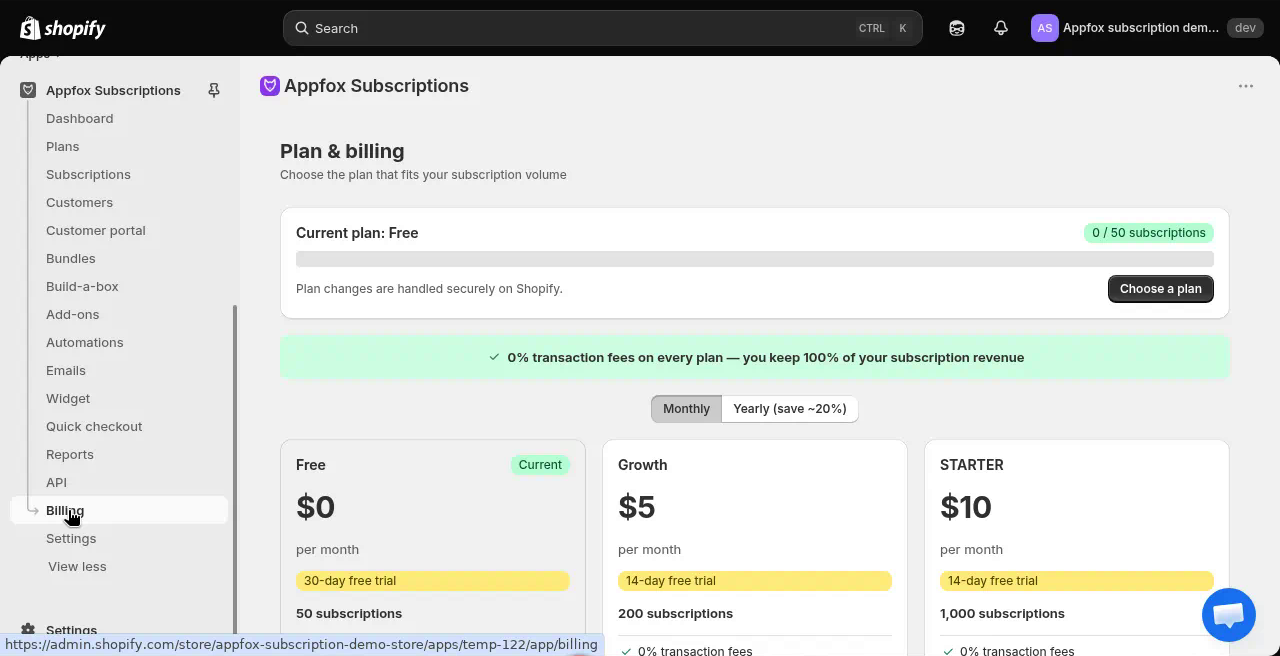Click the subscription usage progress bar

point(755,259)
